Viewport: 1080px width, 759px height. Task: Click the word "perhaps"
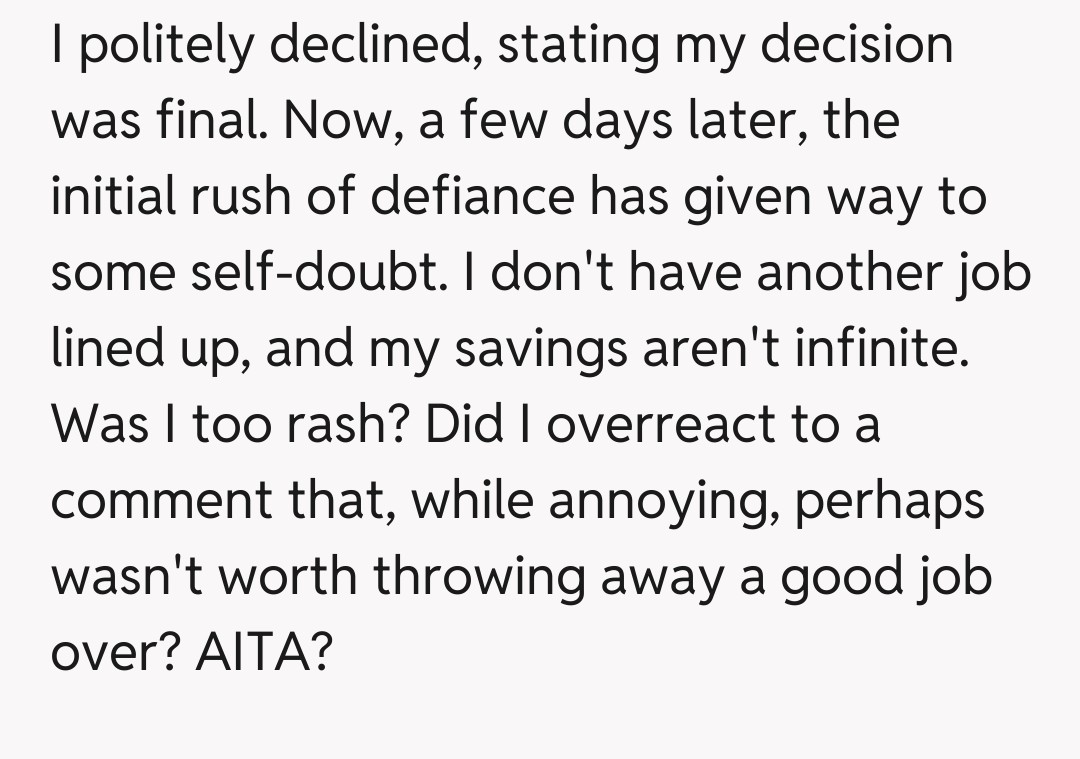[889, 500]
